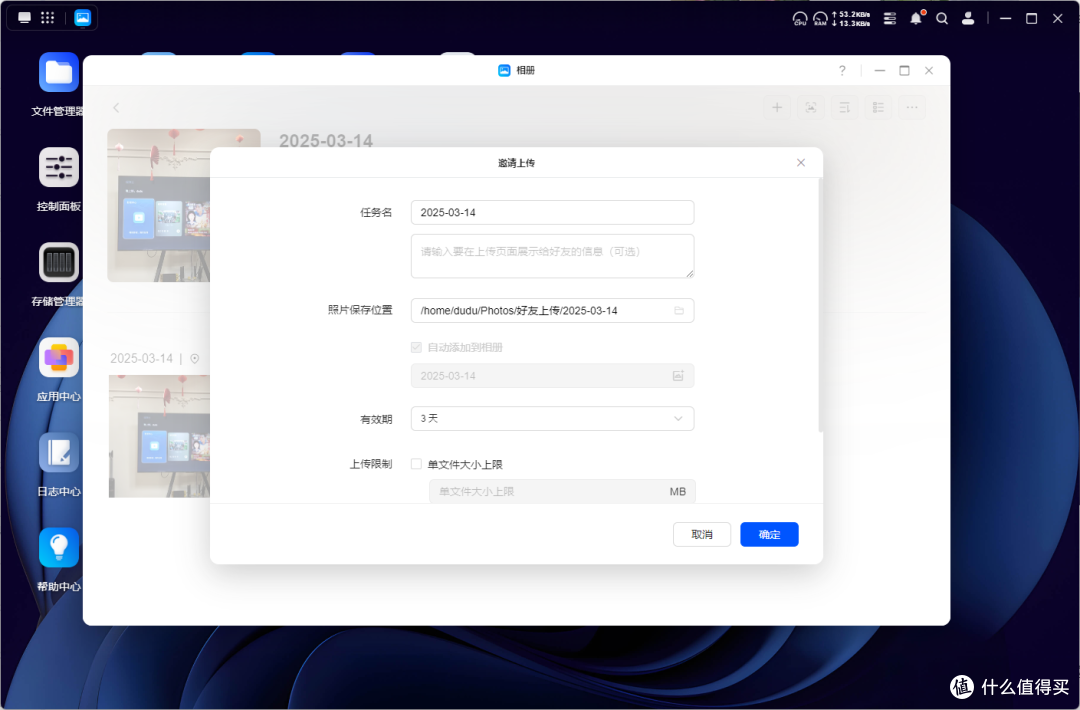Open the app grid launcher icon
Image resolution: width=1080 pixels, height=710 pixels.
[x=48, y=18]
